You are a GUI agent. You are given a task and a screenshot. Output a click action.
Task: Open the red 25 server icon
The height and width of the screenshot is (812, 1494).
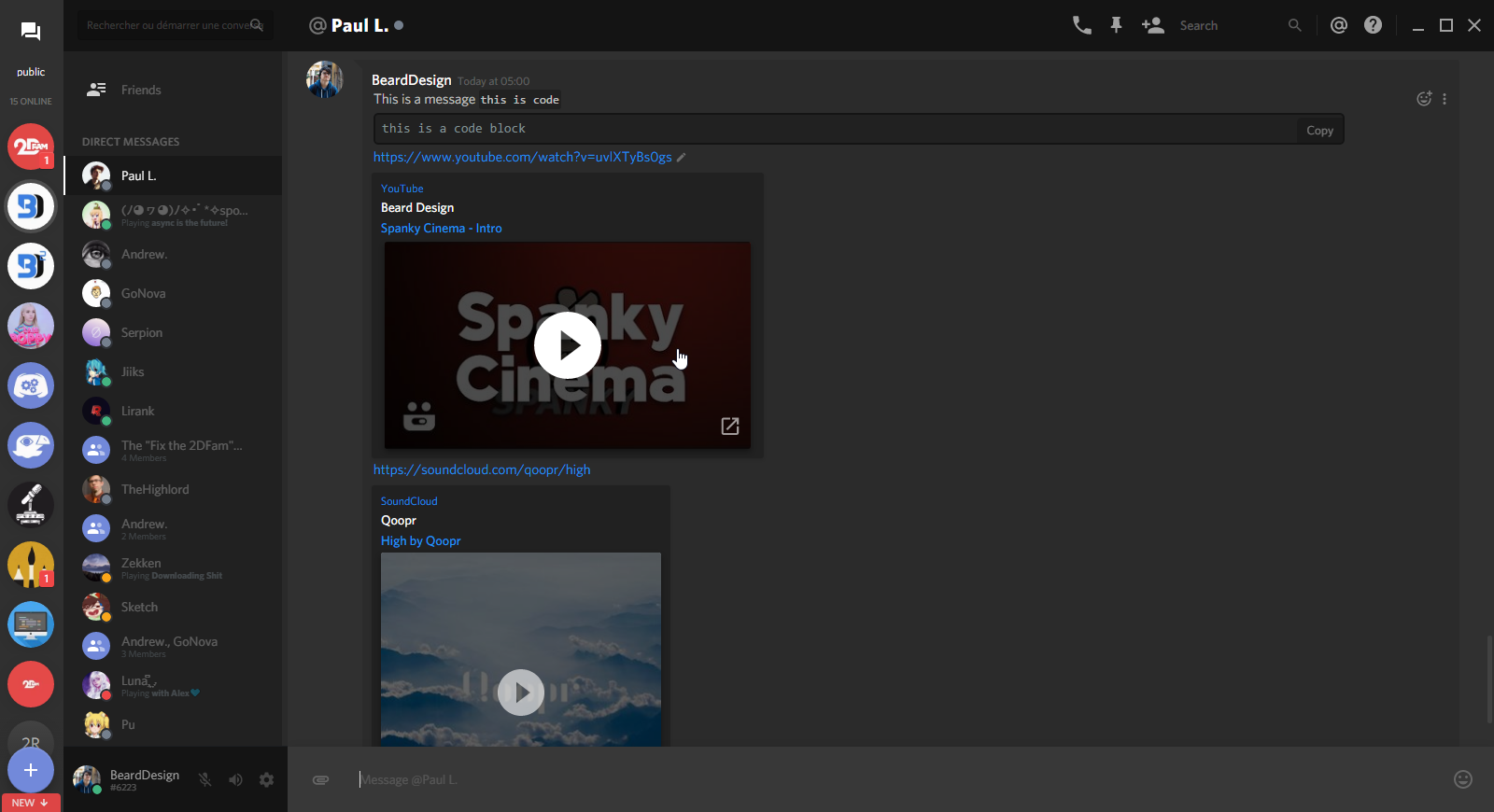tap(31, 684)
